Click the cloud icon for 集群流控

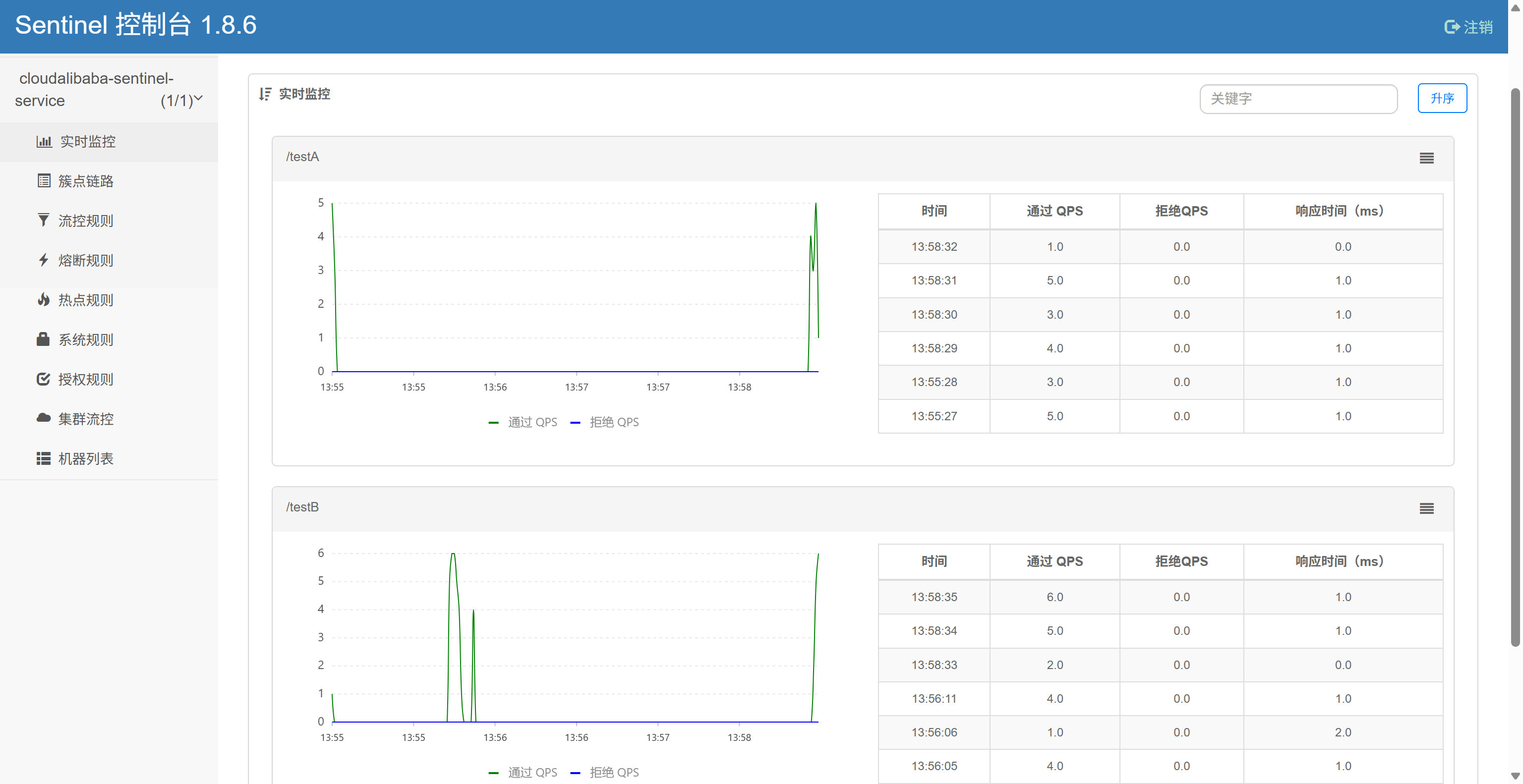coord(43,418)
